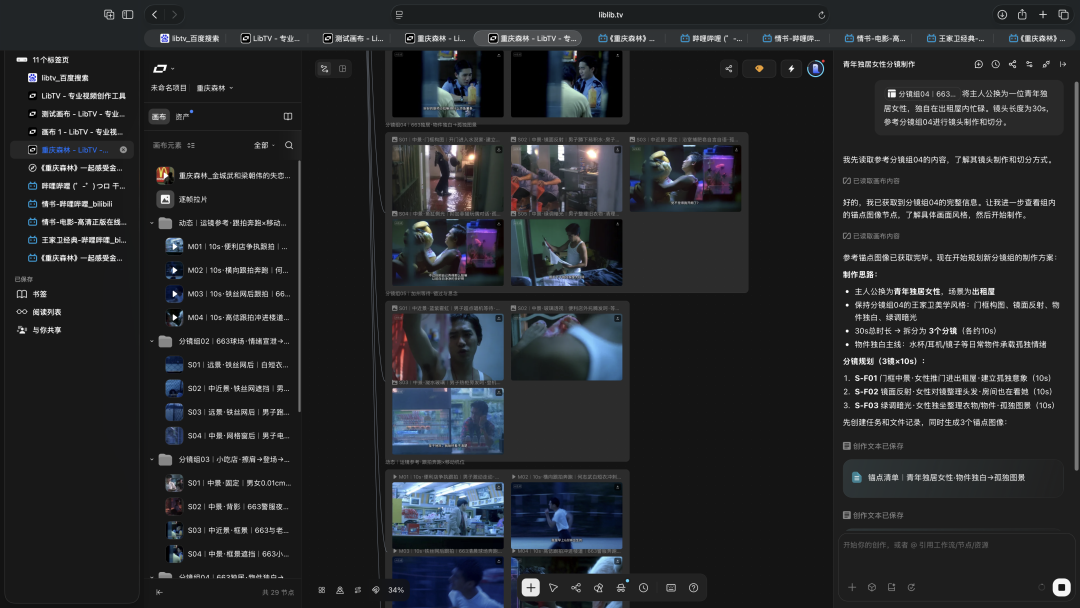
Task: Switch to the 资产 tab
Action: point(183,117)
